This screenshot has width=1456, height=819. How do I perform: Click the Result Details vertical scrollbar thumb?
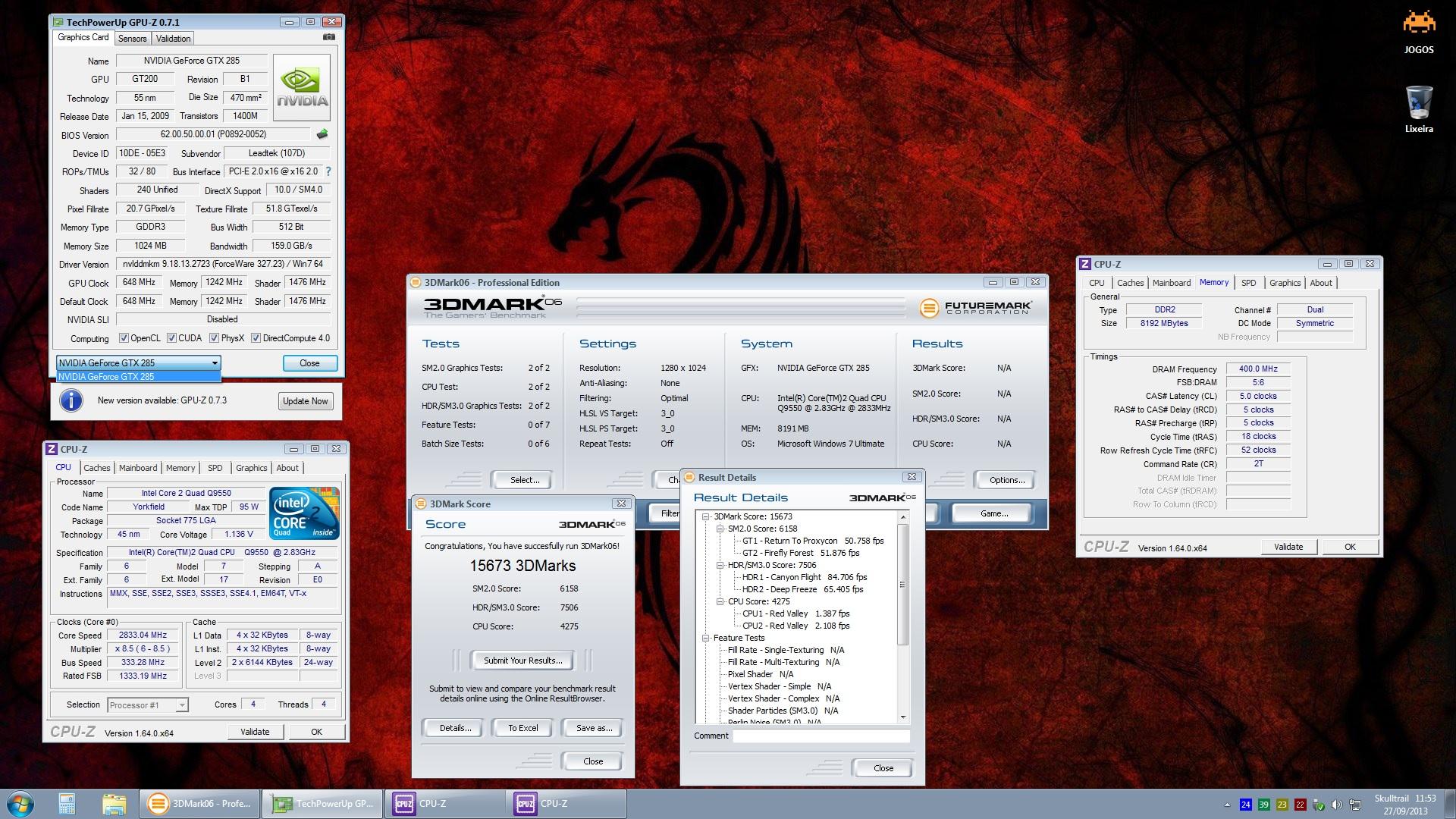[x=902, y=584]
